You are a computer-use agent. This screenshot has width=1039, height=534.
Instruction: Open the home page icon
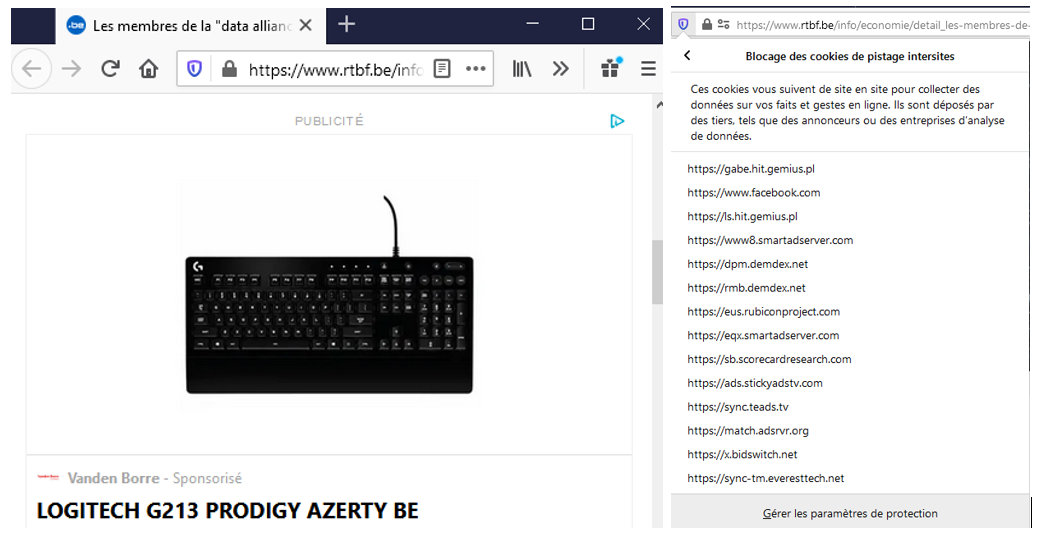click(x=148, y=68)
